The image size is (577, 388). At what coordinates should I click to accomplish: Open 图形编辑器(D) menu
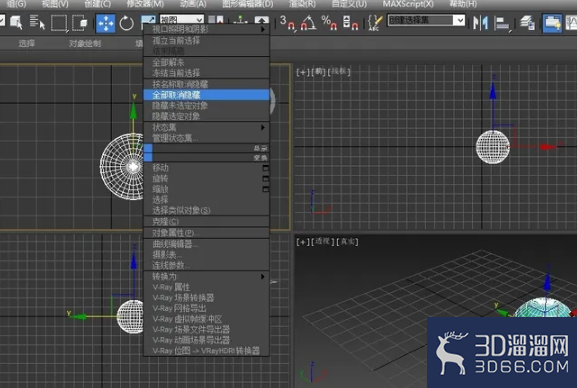248,4
